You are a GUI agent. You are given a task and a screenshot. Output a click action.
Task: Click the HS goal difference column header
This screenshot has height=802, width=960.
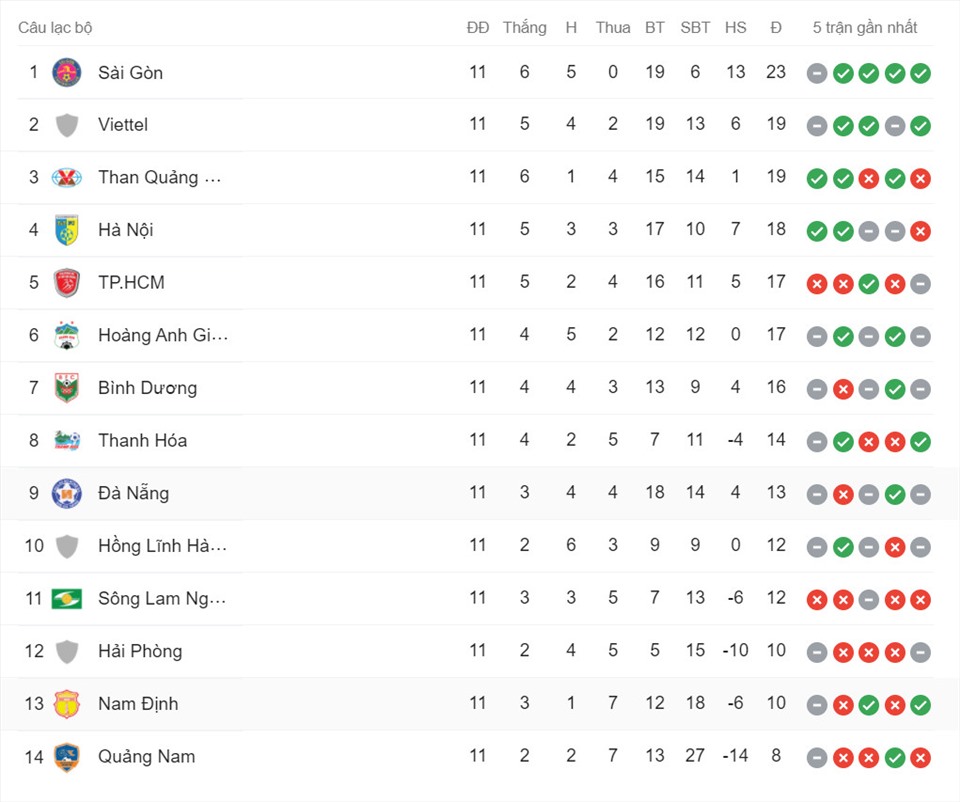tap(735, 28)
